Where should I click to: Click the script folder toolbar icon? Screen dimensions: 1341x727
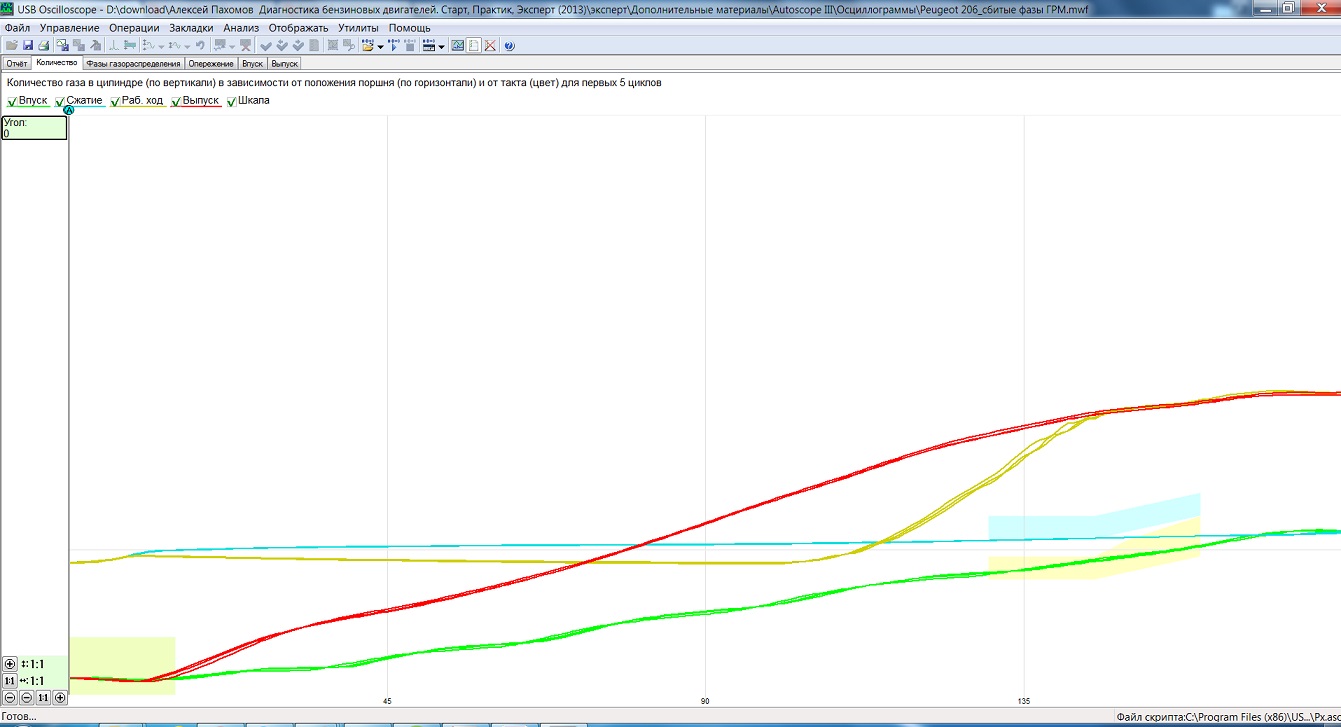click(x=367, y=45)
